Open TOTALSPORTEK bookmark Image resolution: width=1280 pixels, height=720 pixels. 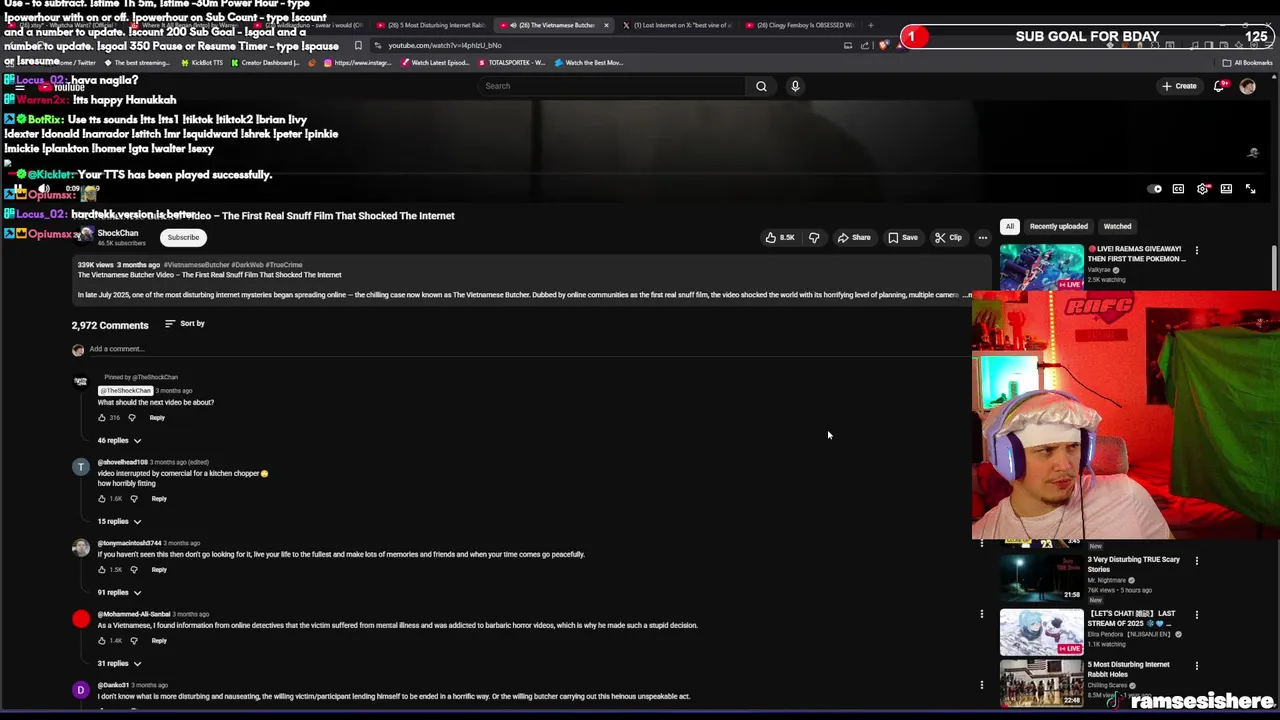tap(512, 63)
